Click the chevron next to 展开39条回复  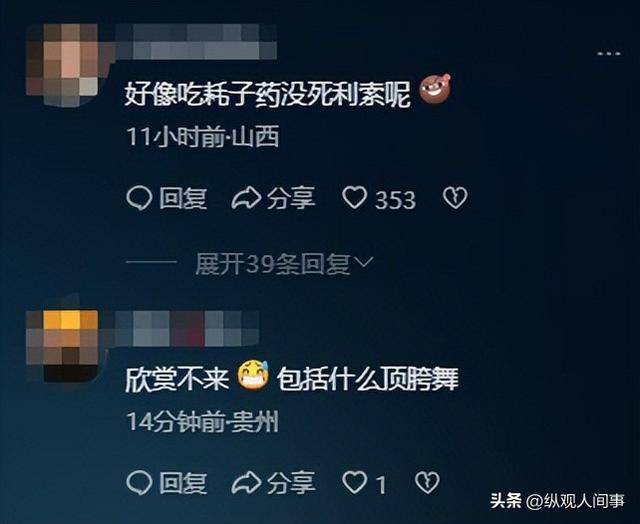363,262
